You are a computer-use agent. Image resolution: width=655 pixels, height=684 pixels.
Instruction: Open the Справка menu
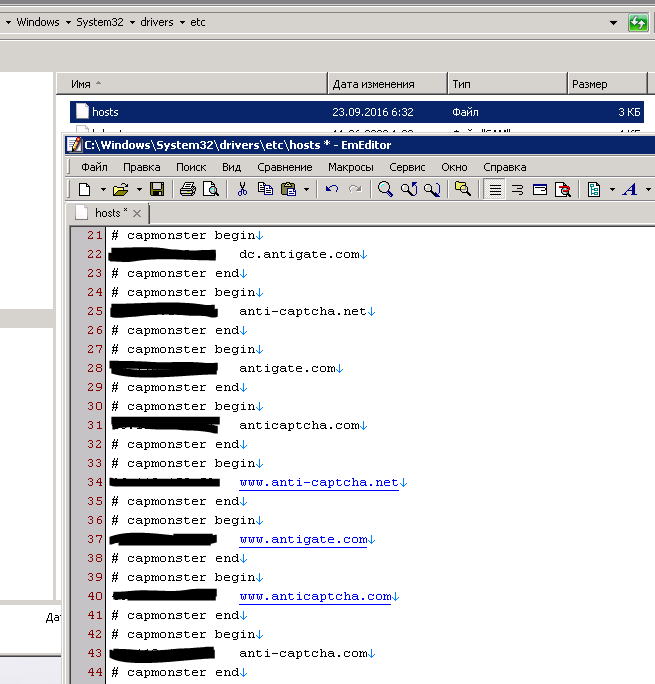(x=505, y=167)
